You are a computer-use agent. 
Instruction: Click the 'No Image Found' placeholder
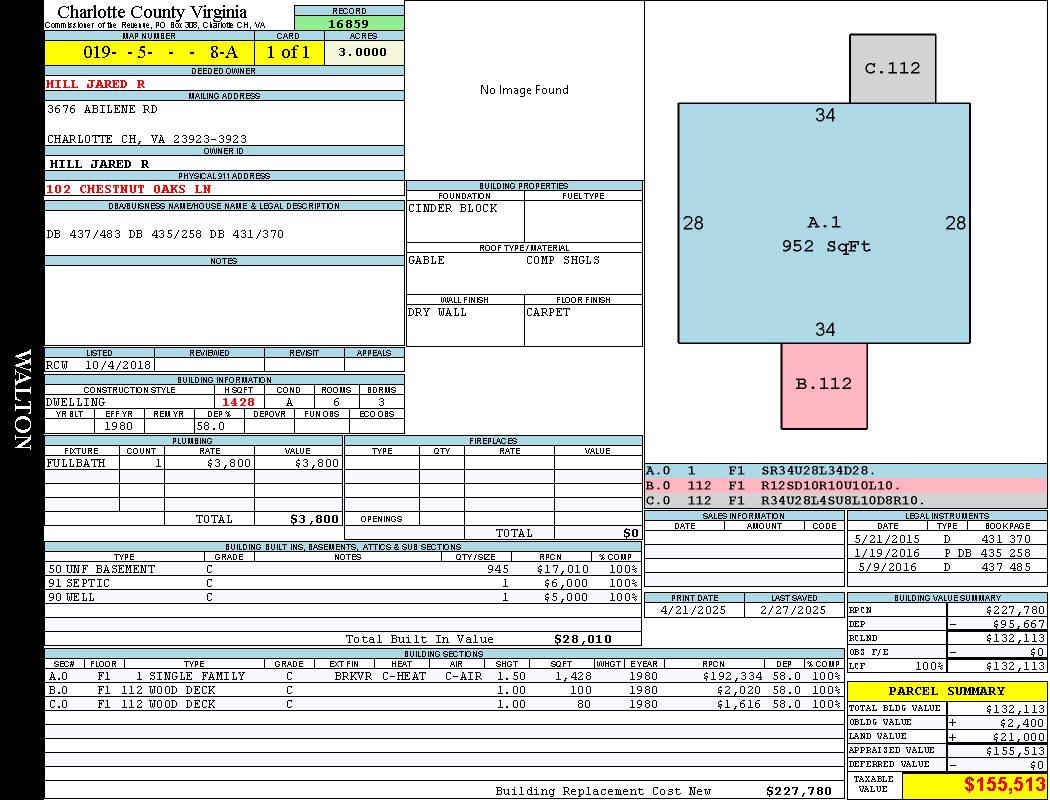[524, 90]
